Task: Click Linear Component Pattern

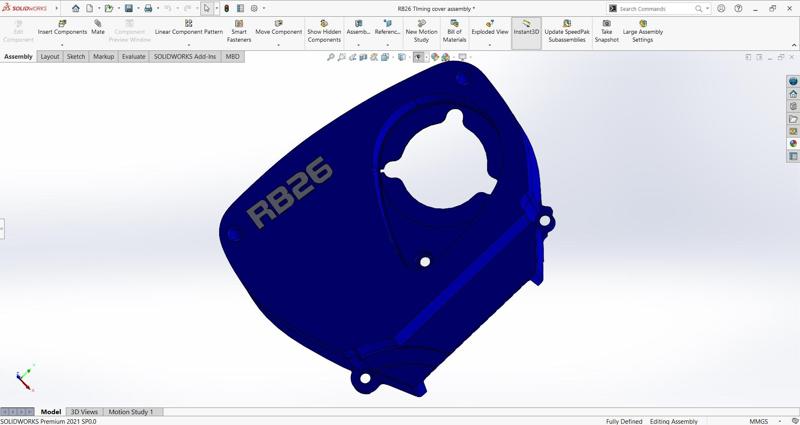Action: pyautogui.click(x=189, y=28)
